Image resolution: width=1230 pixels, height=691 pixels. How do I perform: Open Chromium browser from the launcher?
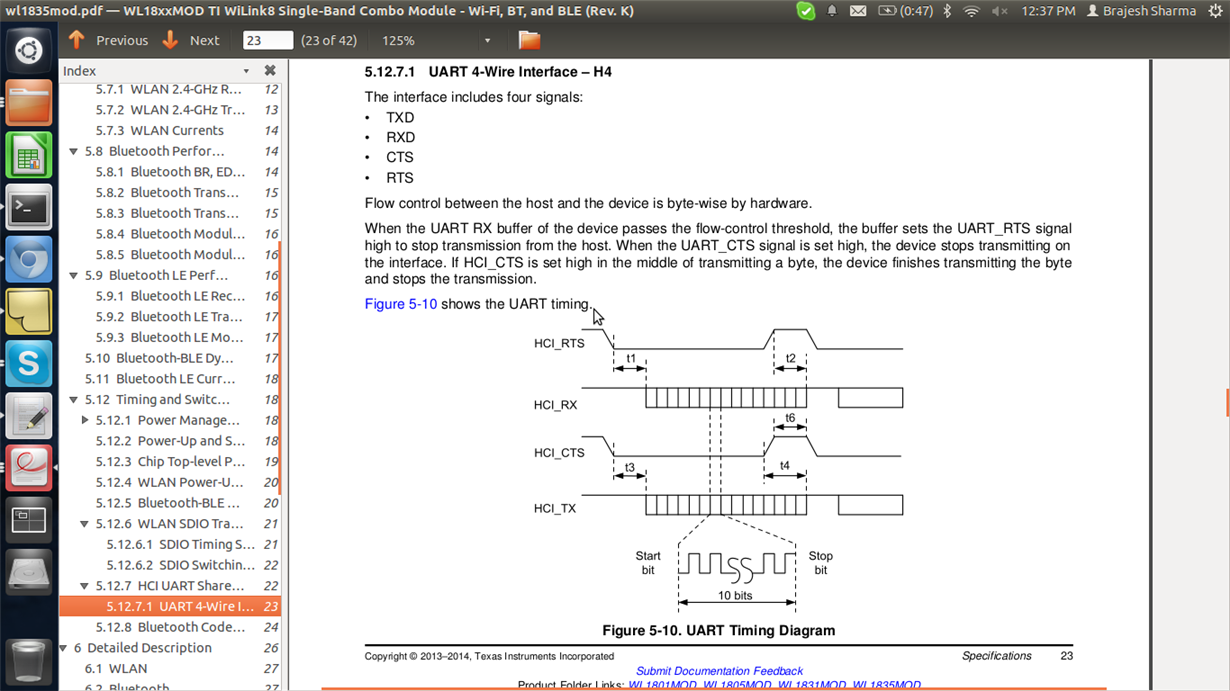point(29,260)
